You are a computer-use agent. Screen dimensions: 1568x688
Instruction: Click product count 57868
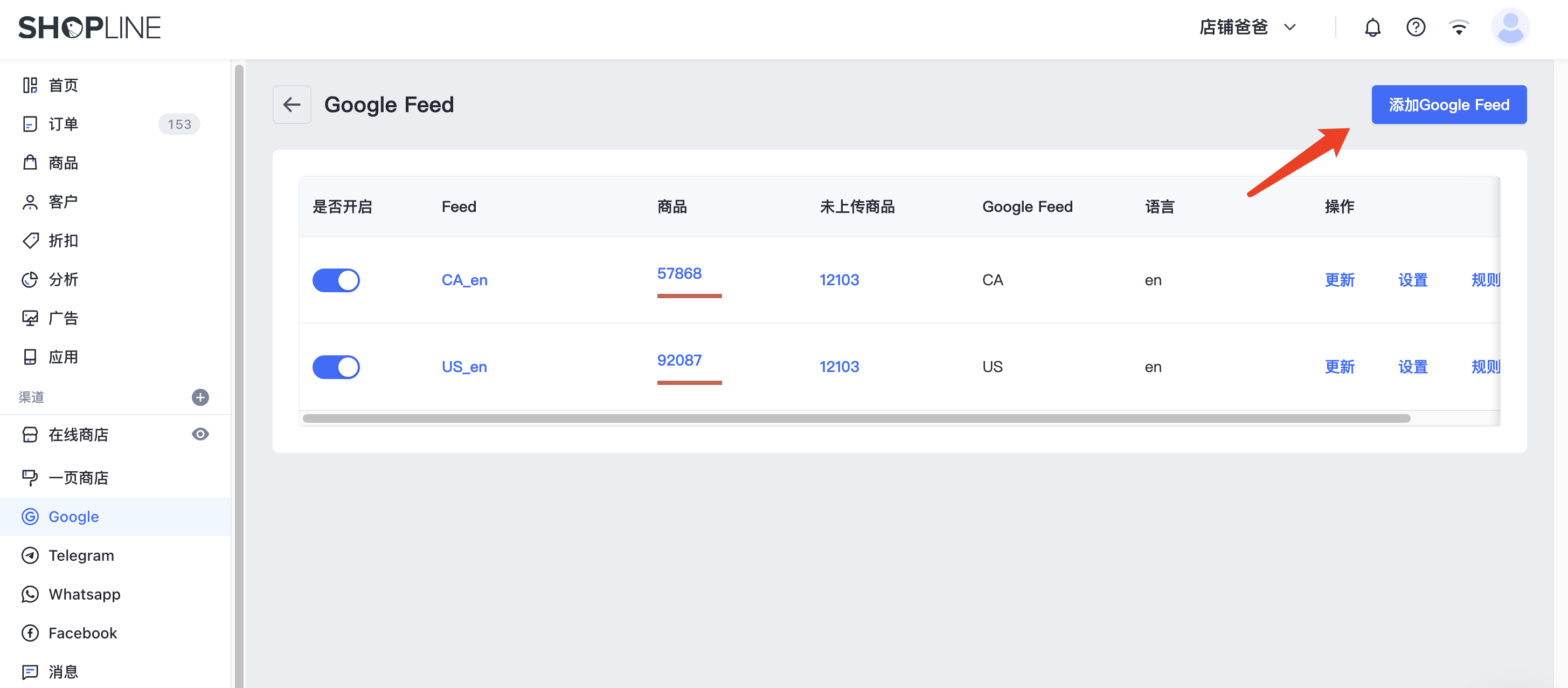[679, 273]
